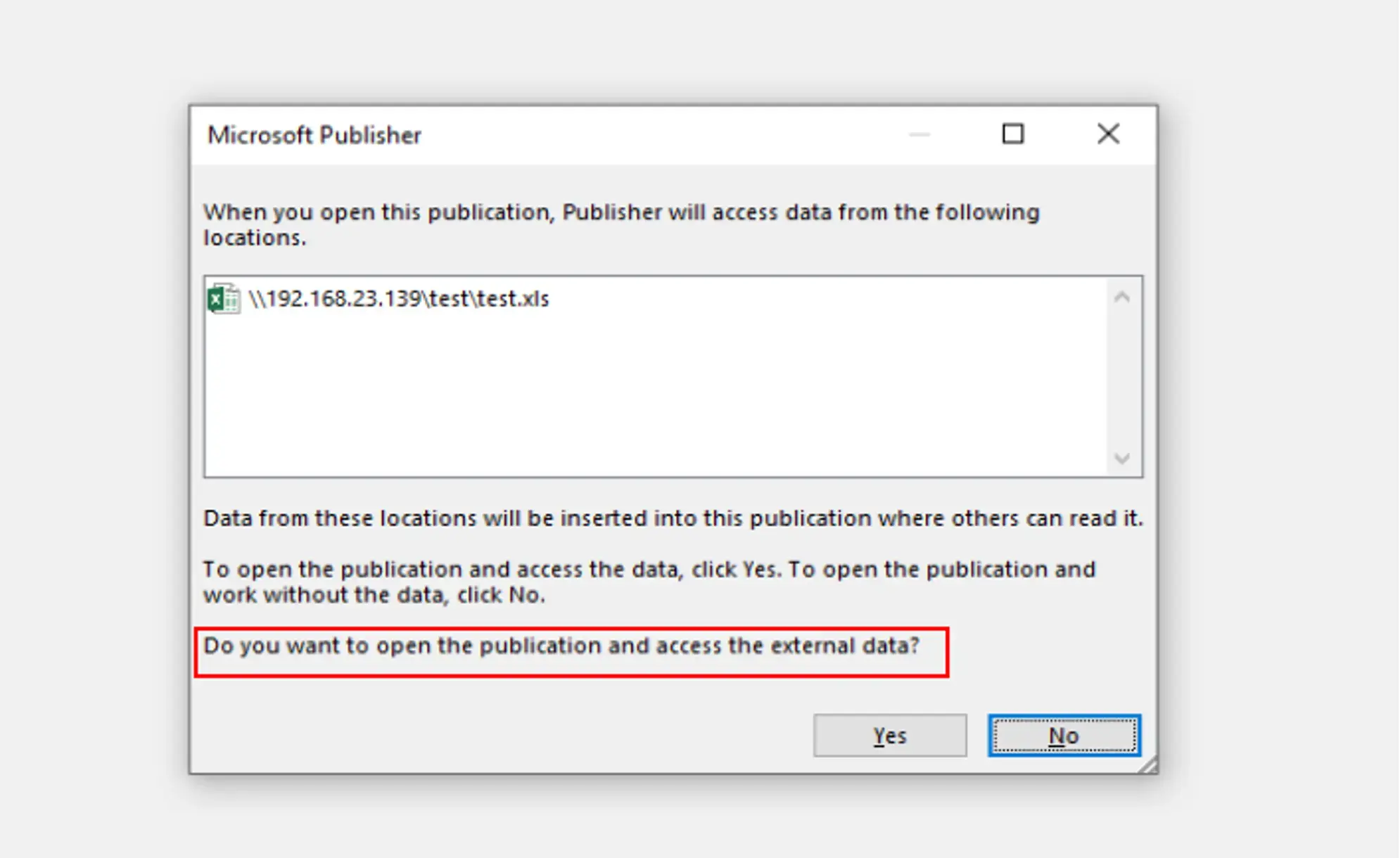The width and height of the screenshot is (1400, 858).
Task: Click the list scrollbar down arrow
Action: (1122, 459)
